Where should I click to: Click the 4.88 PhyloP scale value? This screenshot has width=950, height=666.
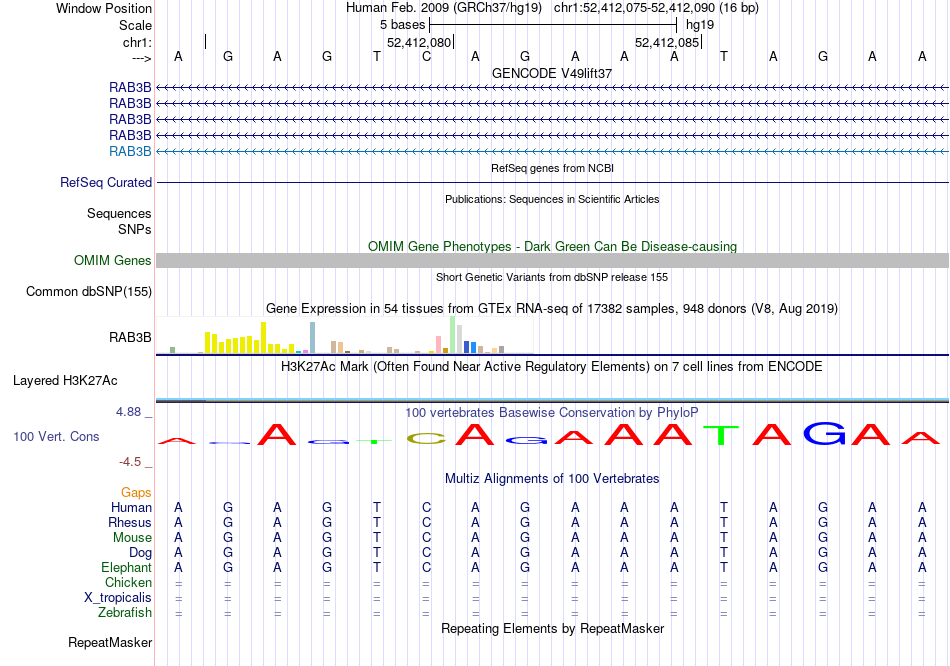pos(128,412)
